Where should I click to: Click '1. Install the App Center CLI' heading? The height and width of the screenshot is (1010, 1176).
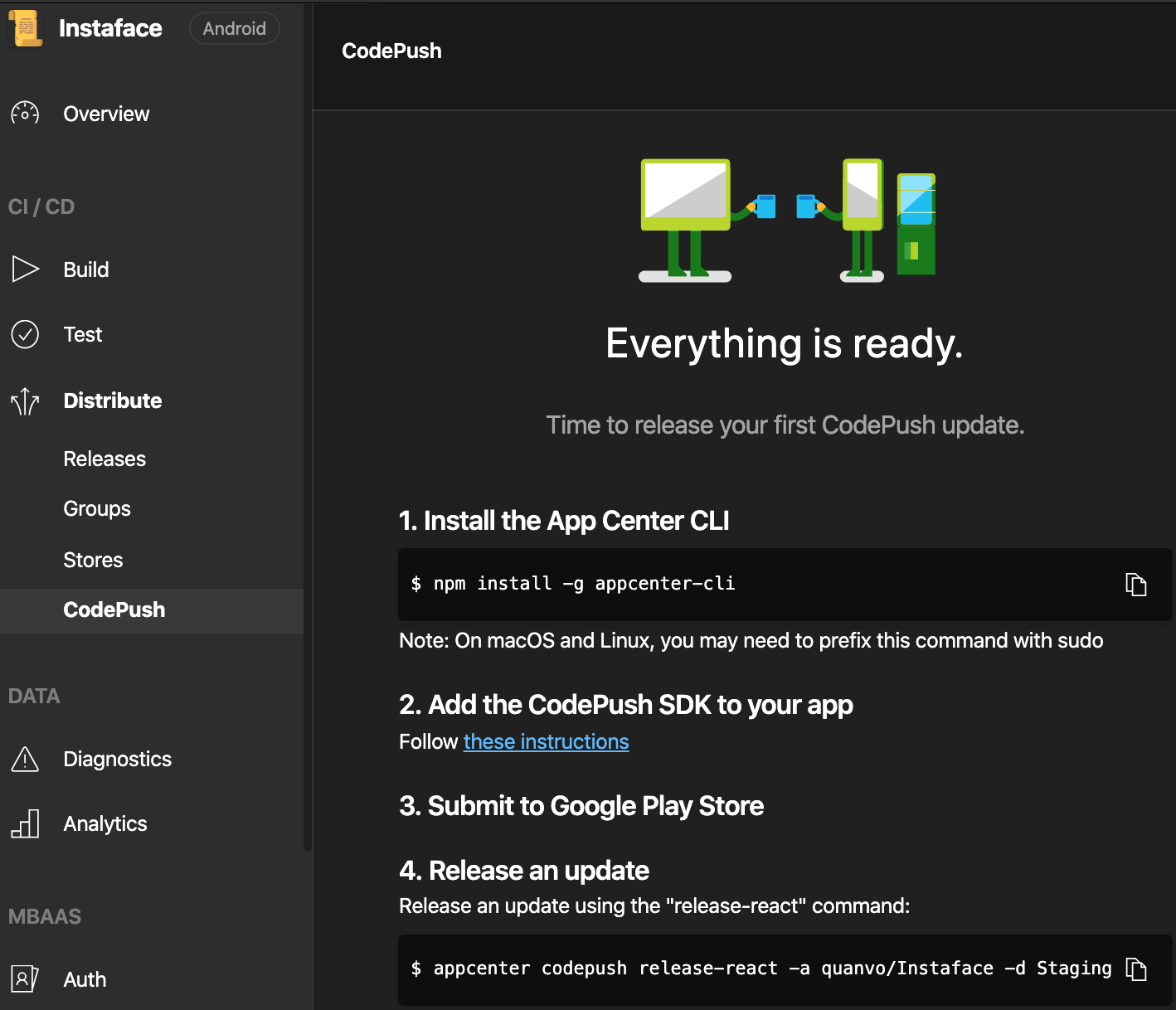click(564, 521)
